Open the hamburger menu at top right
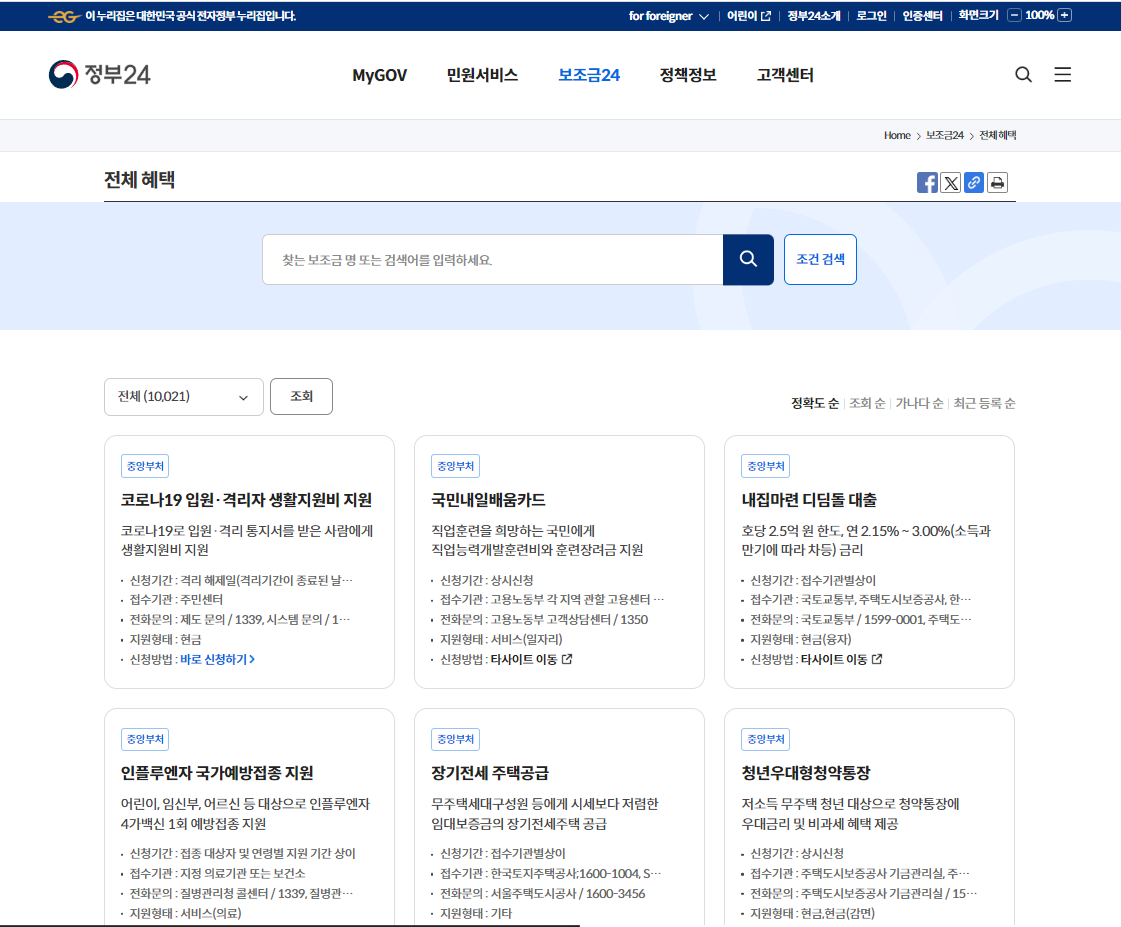Viewport: 1121px width, 927px height. pyautogui.click(x=1062, y=74)
